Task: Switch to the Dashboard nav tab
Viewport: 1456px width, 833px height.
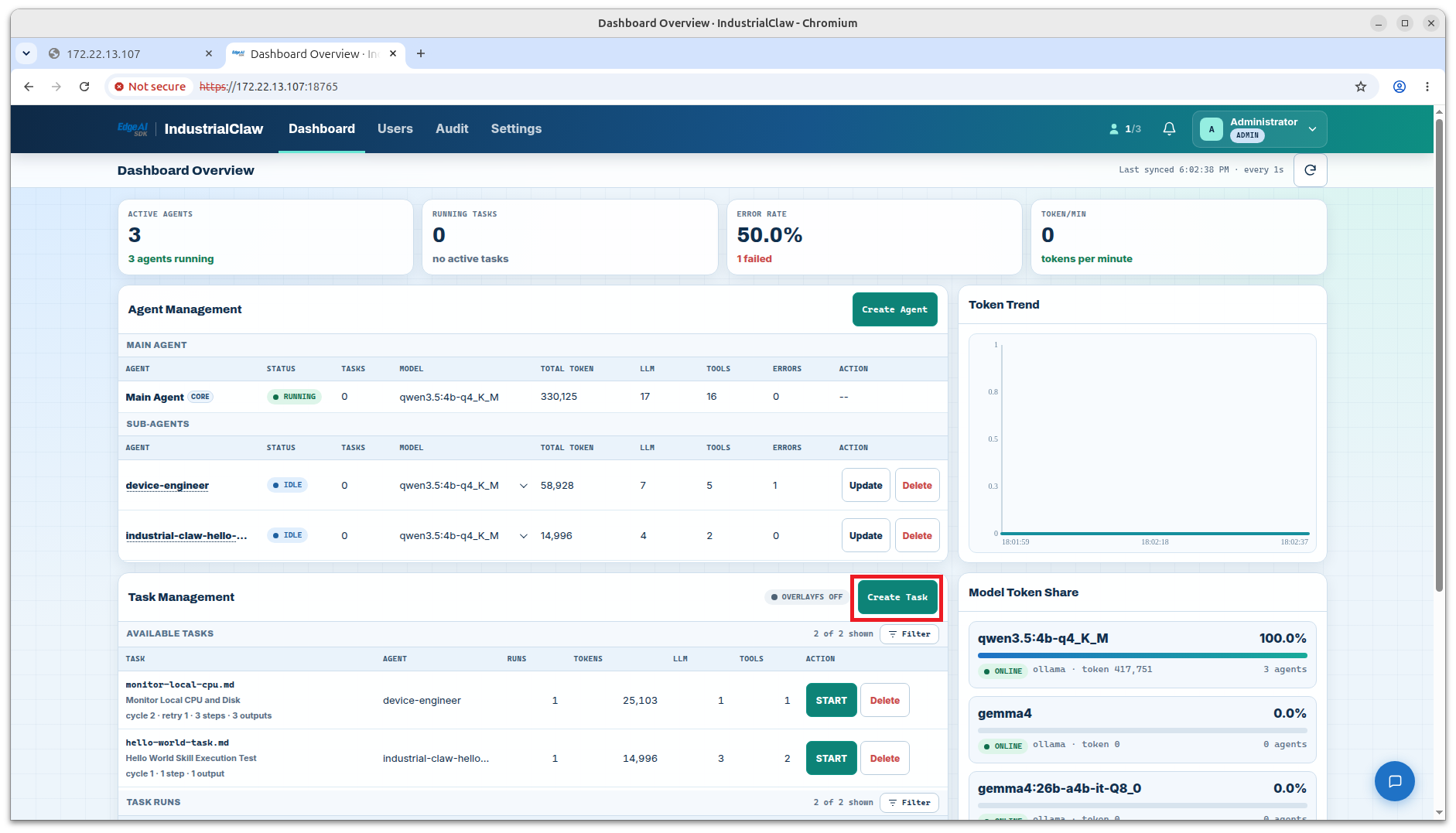Action: (x=322, y=129)
